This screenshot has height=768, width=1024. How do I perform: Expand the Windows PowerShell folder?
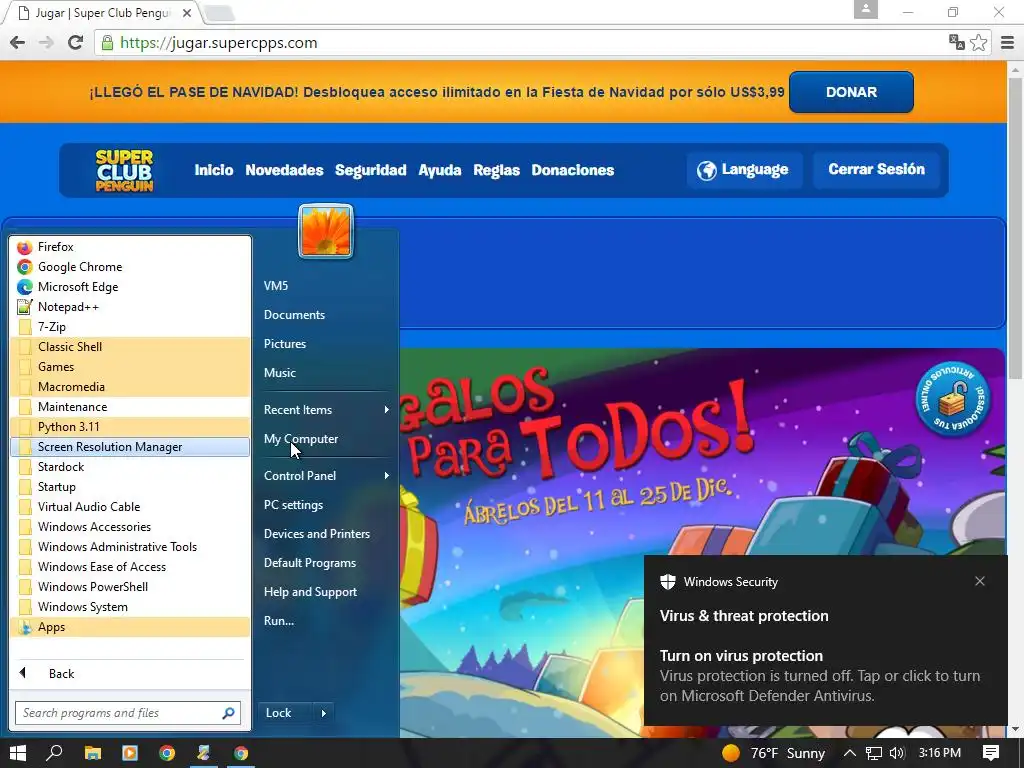click(130, 587)
